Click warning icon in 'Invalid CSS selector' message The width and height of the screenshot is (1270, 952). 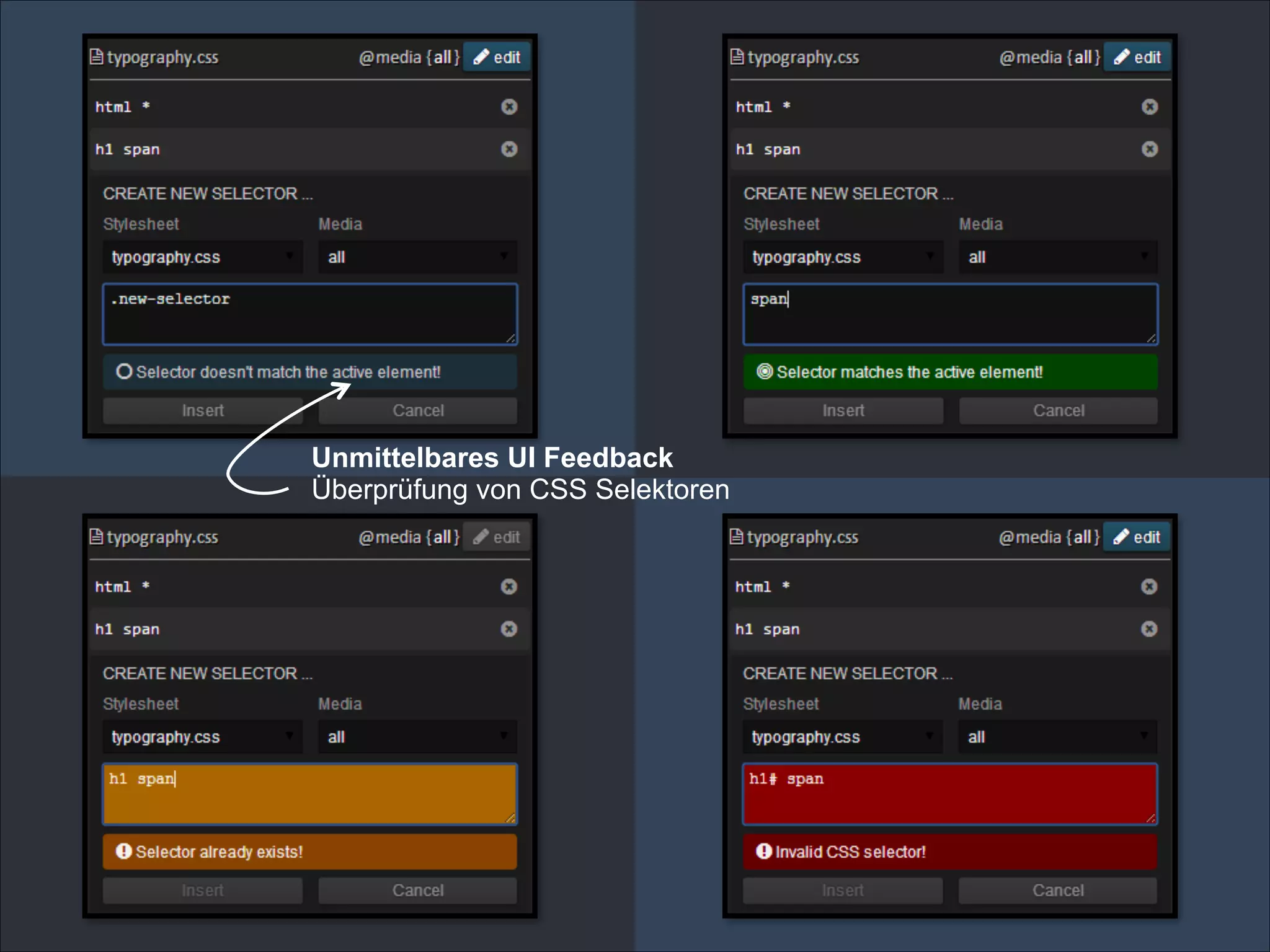pos(764,851)
